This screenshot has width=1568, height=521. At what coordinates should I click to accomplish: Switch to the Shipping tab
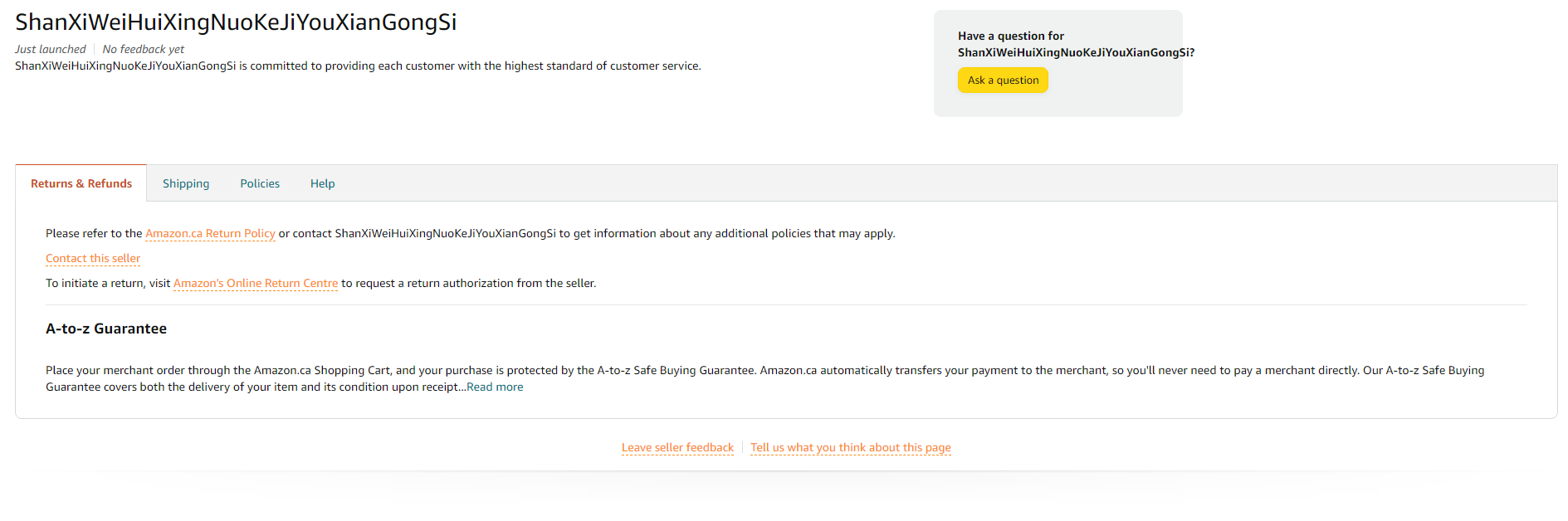pos(186,183)
